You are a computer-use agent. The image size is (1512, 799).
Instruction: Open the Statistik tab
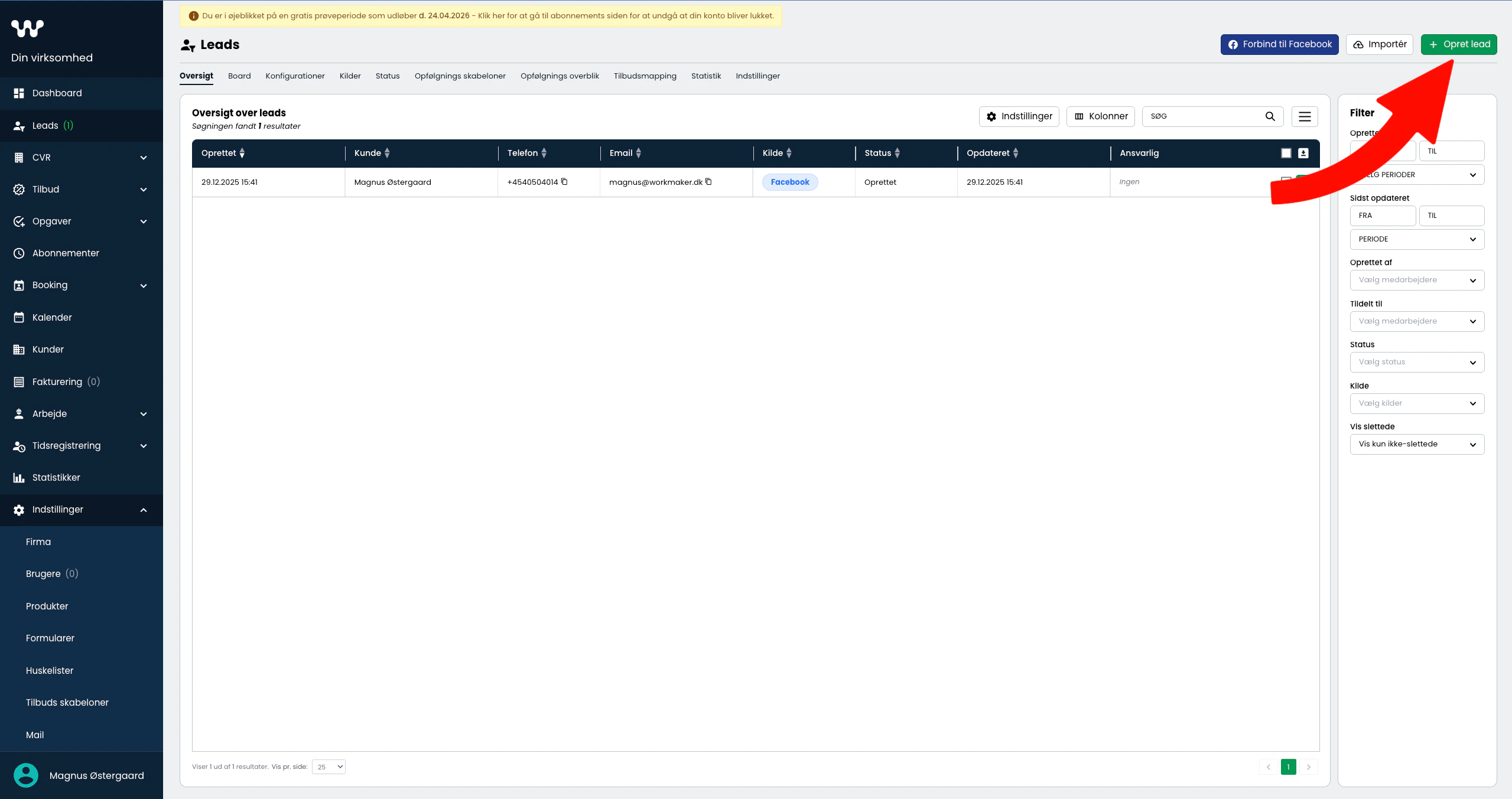click(705, 76)
